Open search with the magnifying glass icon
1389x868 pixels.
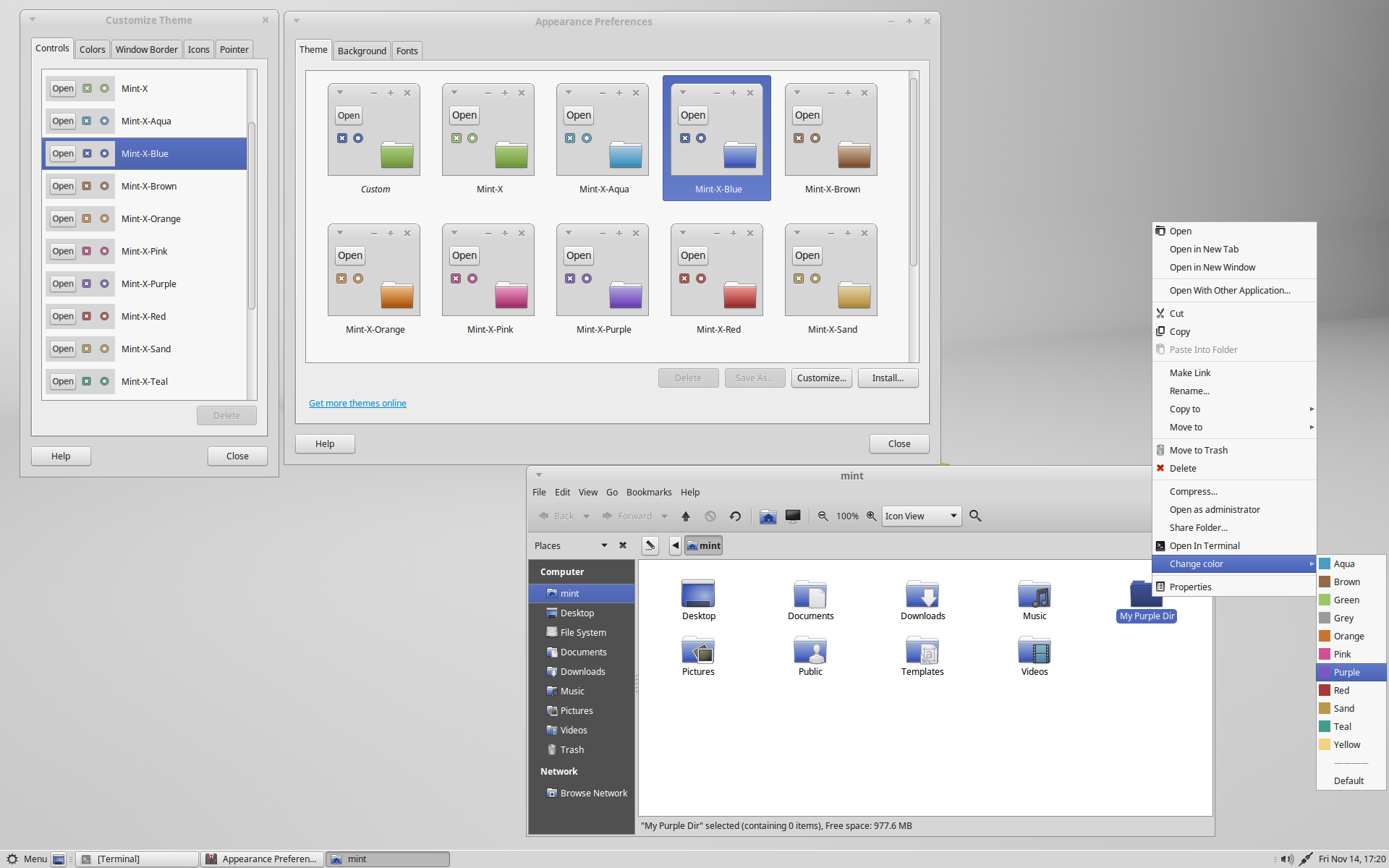point(975,516)
